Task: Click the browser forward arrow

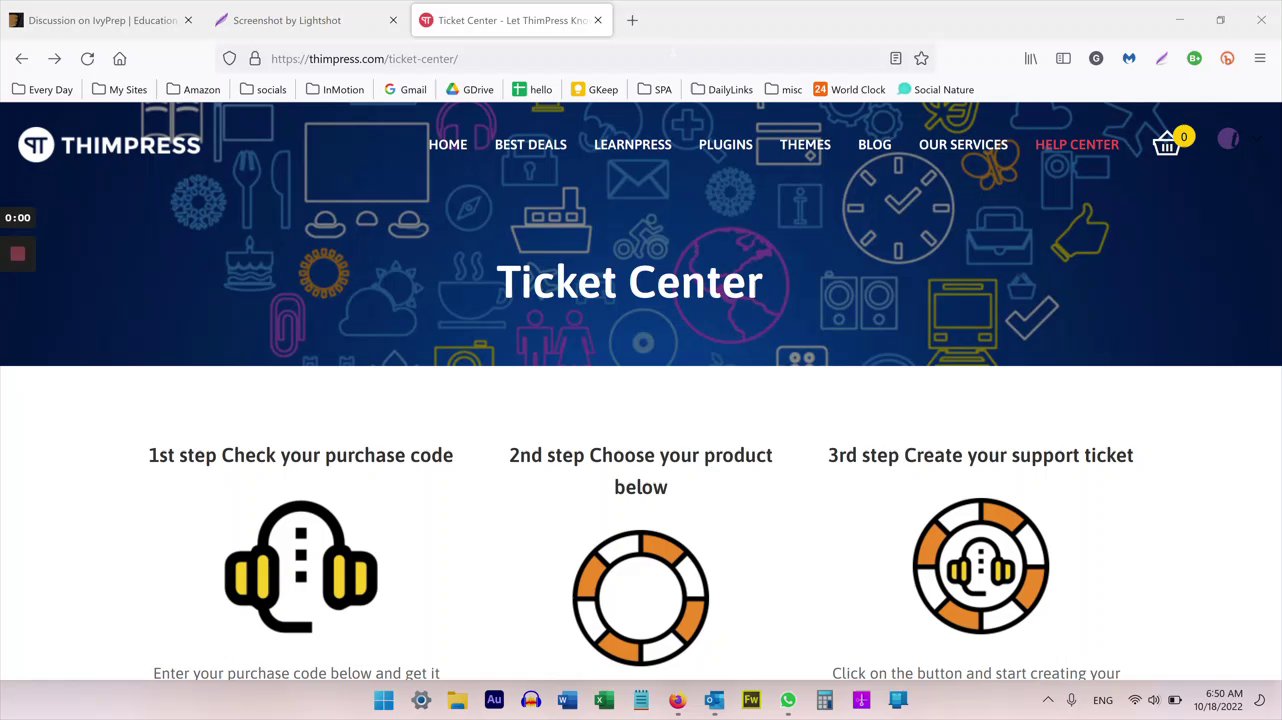Action: click(54, 59)
